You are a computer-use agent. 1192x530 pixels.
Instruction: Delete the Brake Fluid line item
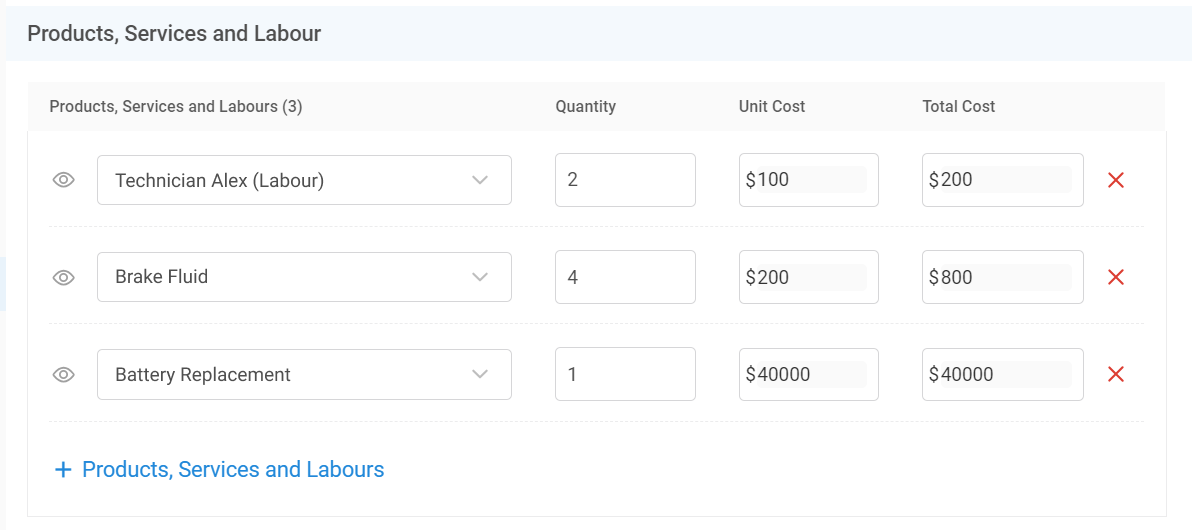[1116, 277]
